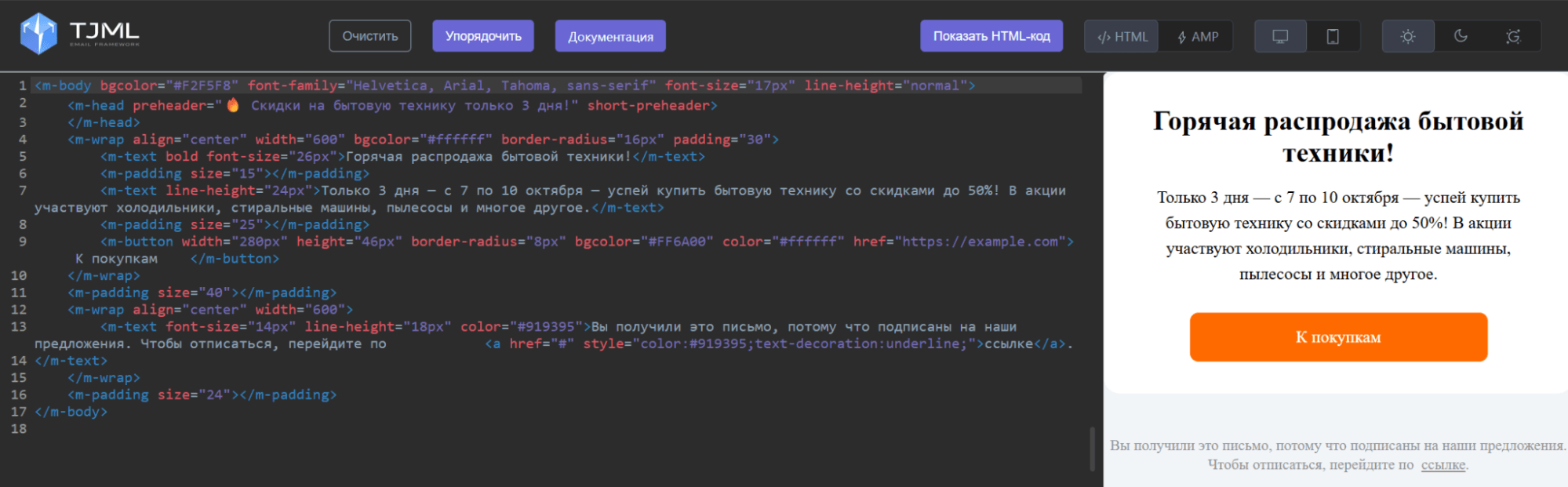Click the fire emoji in preheader code
Image resolution: width=1568 pixels, height=487 pixels.
coord(233,105)
